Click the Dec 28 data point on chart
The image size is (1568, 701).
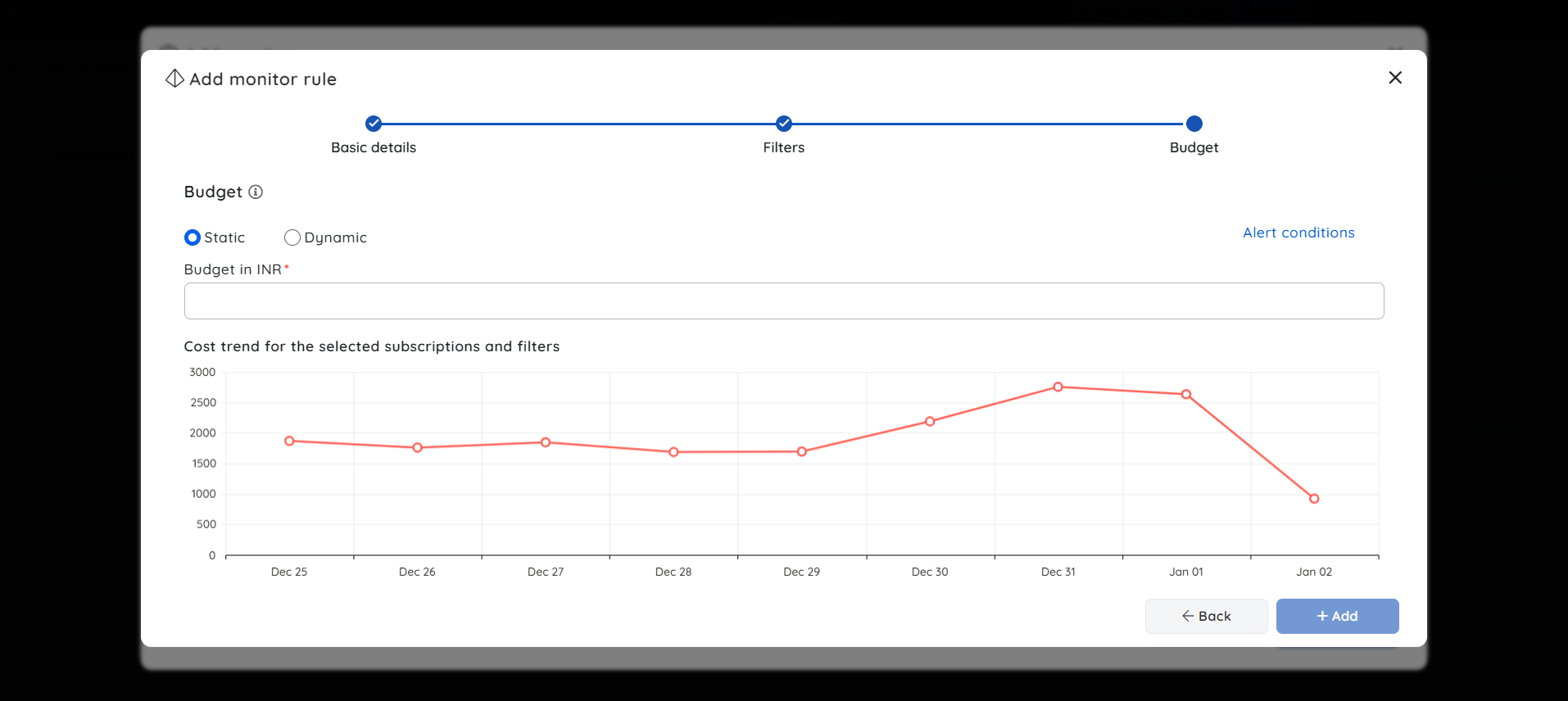click(x=673, y=452)
